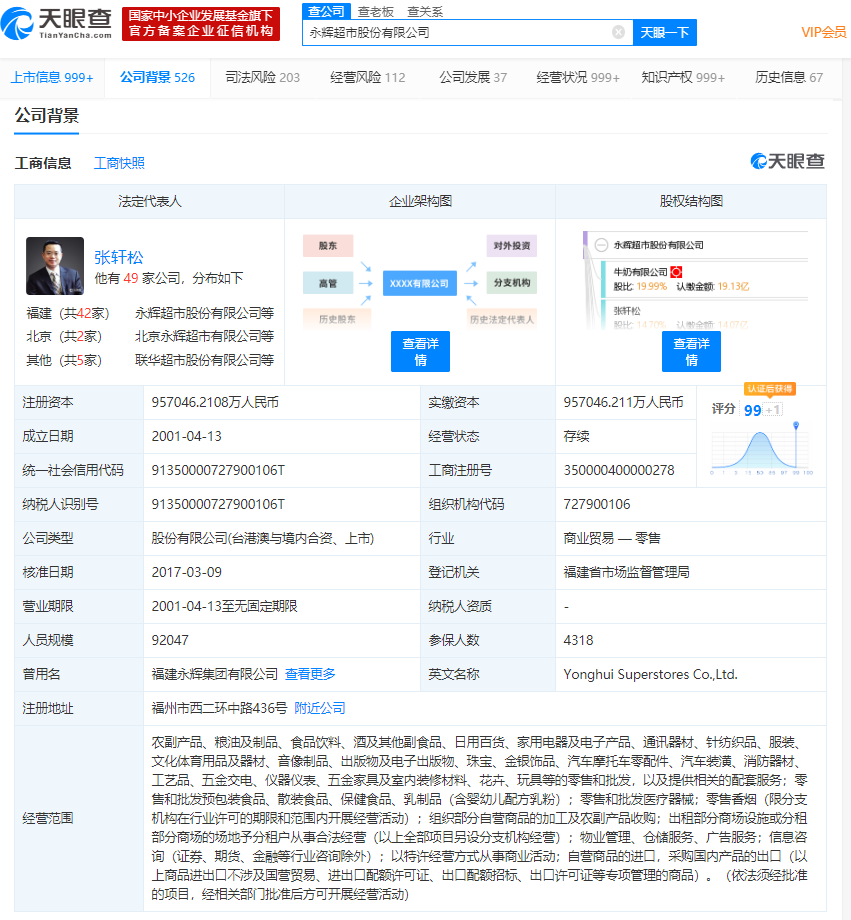This screenshot has height=920, width=851.
Task: Open the 上市信息 999+ tab
Action: pyautogui.click(x=52, y=77)
